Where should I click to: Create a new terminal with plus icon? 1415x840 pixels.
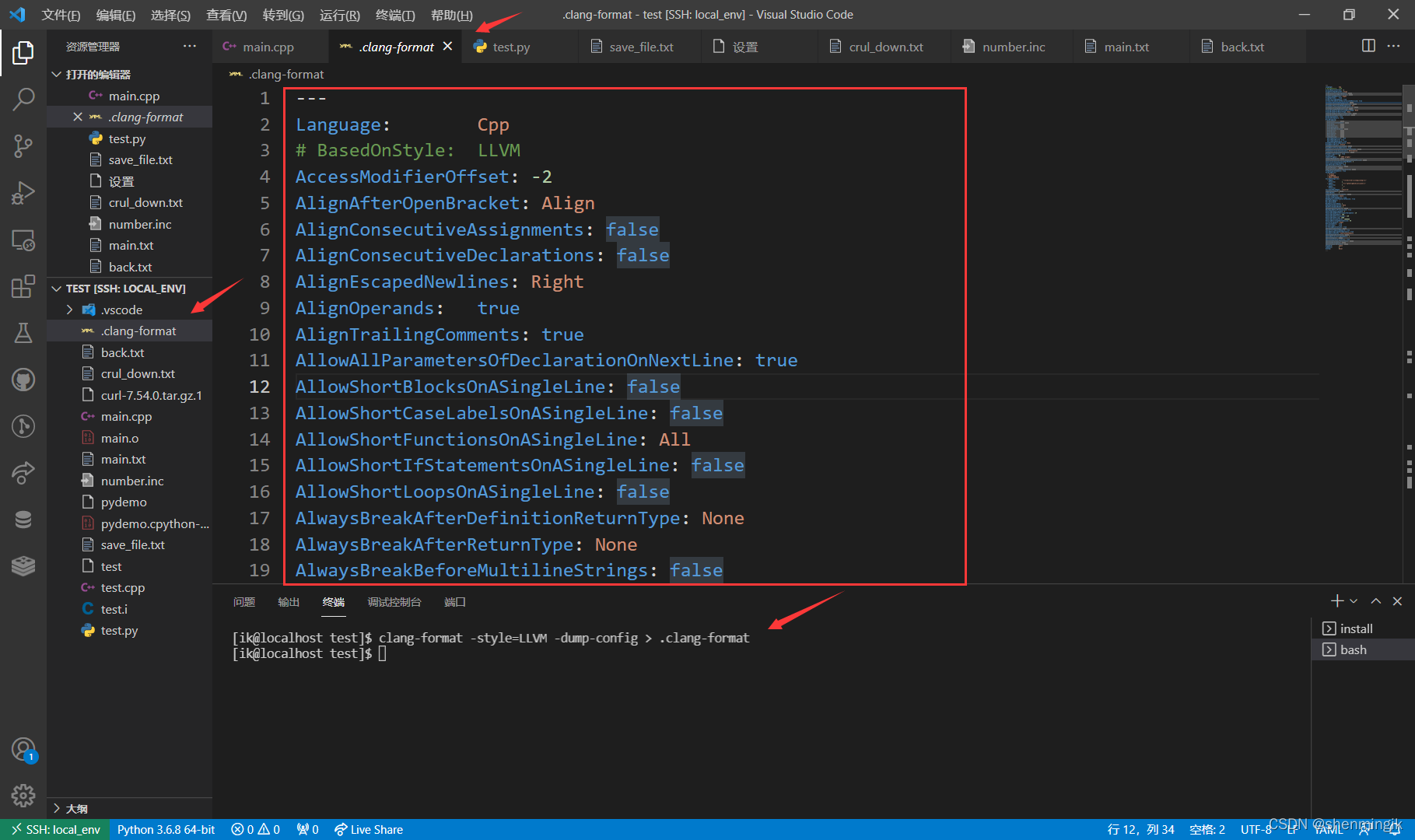point(1337,600)
